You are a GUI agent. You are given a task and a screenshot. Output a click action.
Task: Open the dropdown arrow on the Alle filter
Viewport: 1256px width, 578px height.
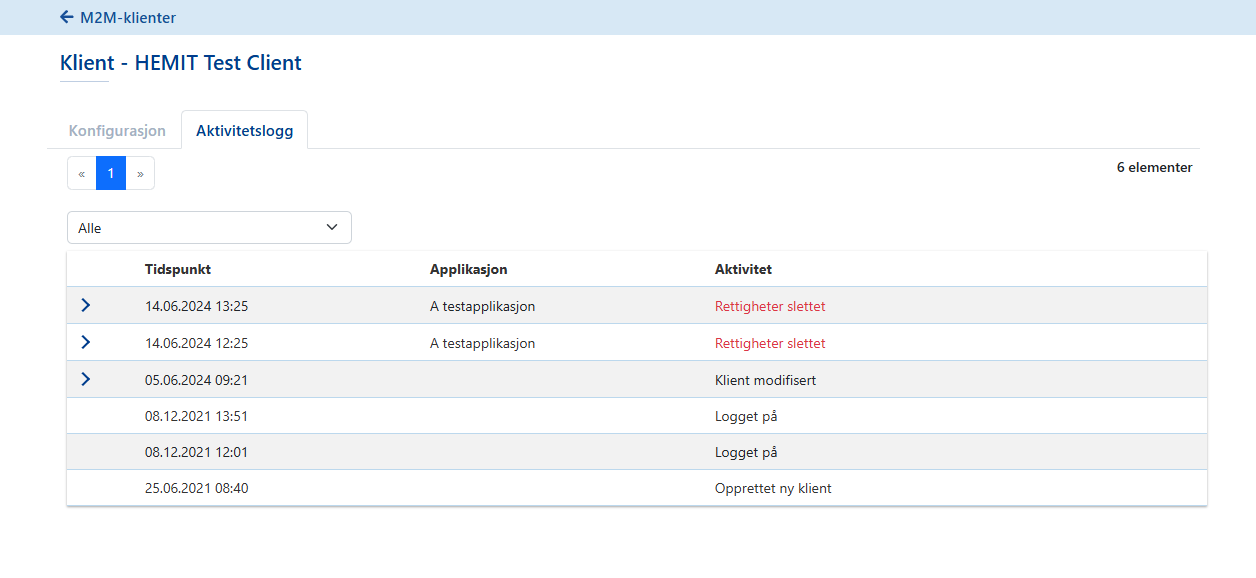332,227
